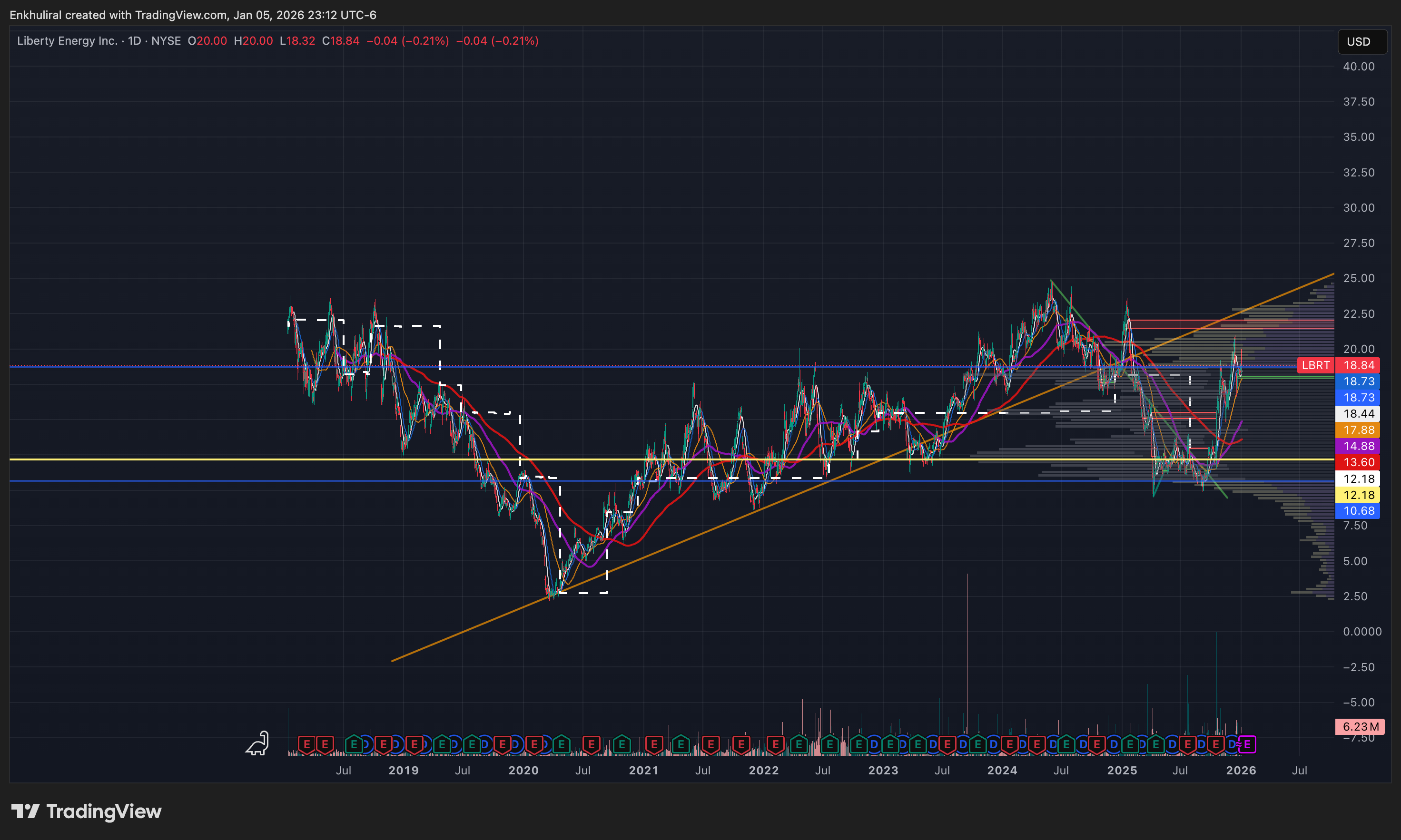
Task: Click the bottom blue 10.68 price label
Action: 1359,510
